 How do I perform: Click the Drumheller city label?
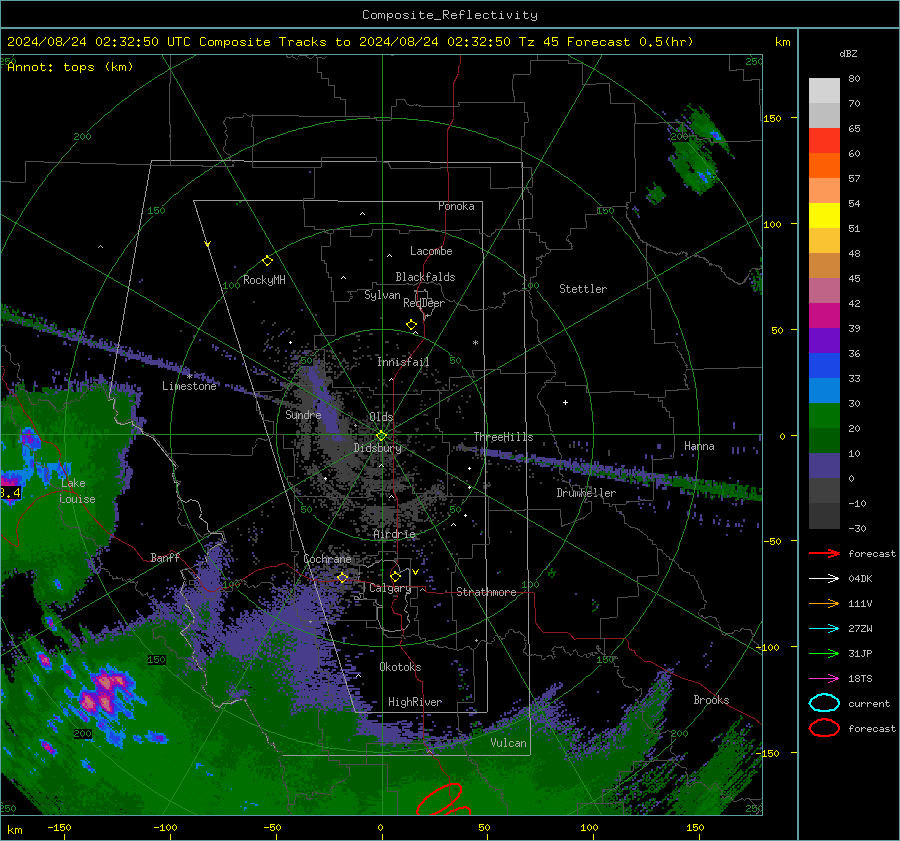586,493
